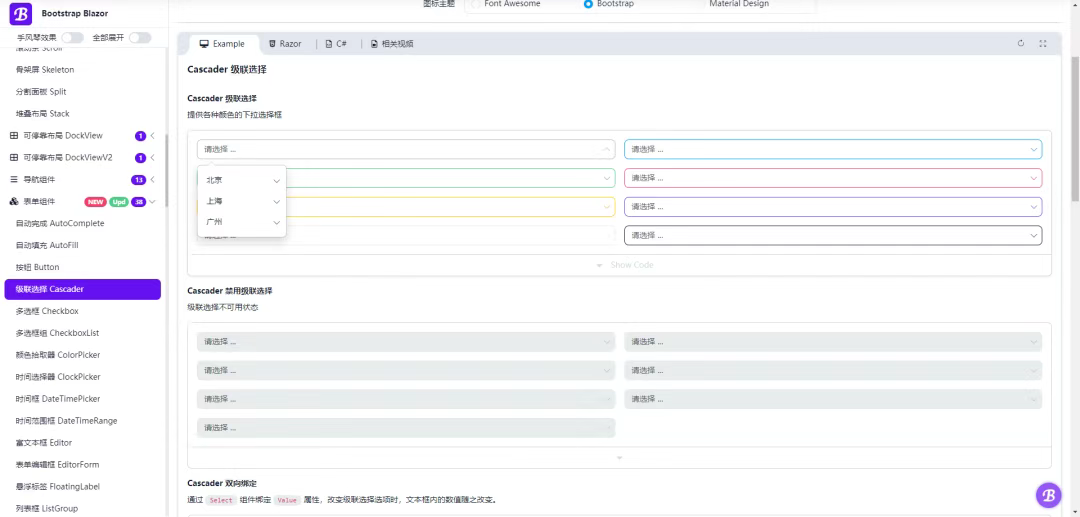Viewport: 1080px width, 517px height.
Task: Open the 多选框 Checkbox page
Action: click(x=47, y=311)
